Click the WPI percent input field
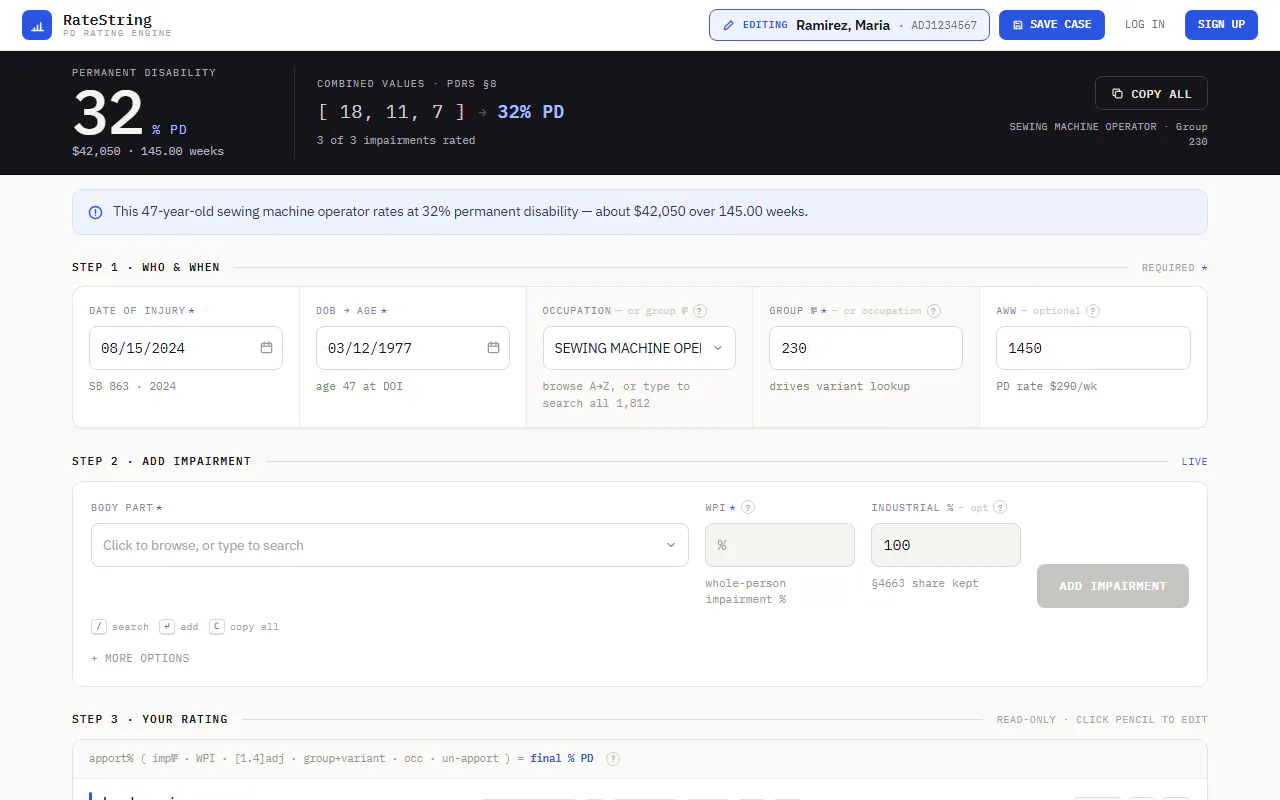Image resolution: width=1280 pixels, height=800 pixels. pos(780,545)
